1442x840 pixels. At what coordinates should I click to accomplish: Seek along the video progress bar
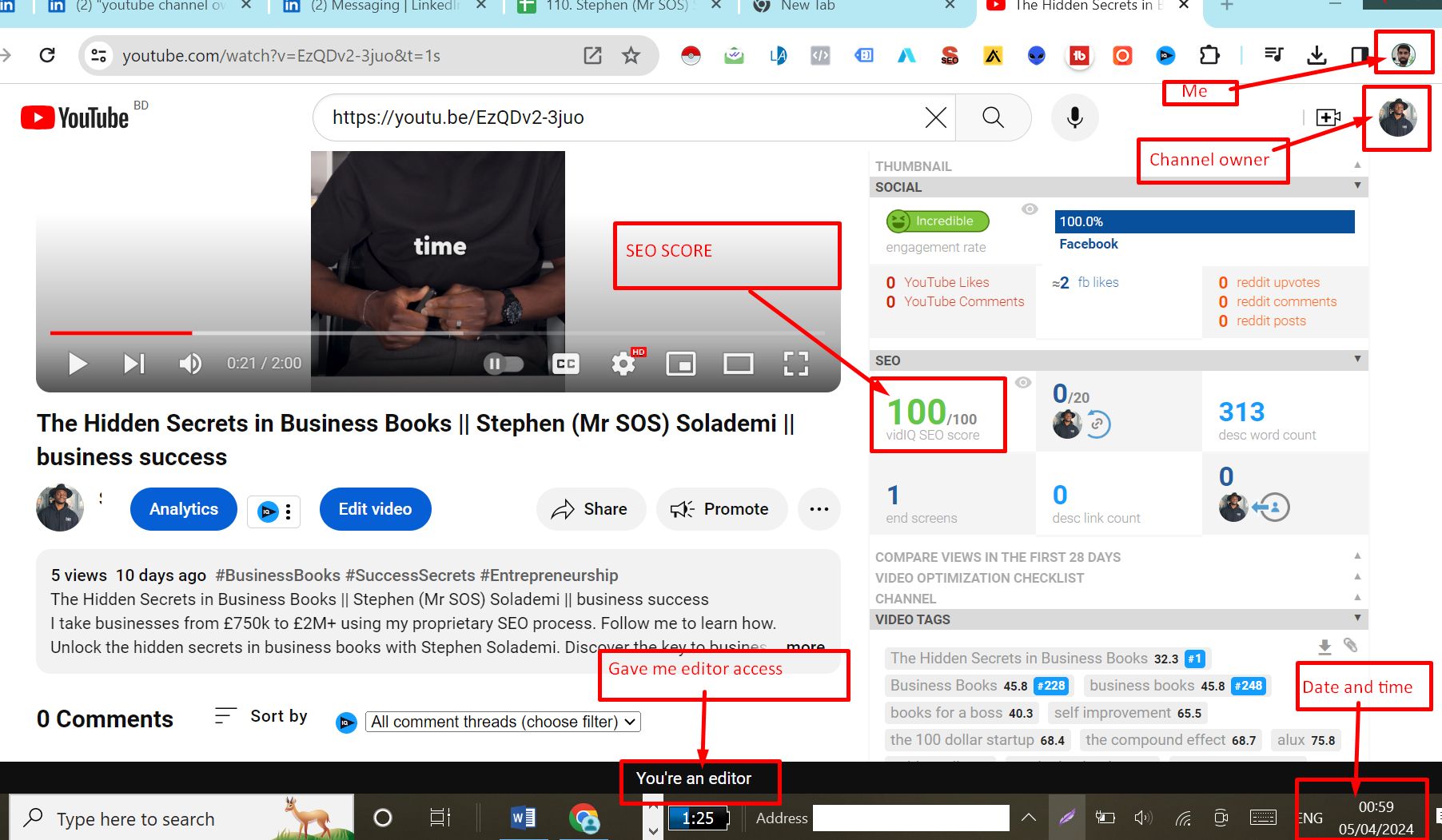point(437,332)
